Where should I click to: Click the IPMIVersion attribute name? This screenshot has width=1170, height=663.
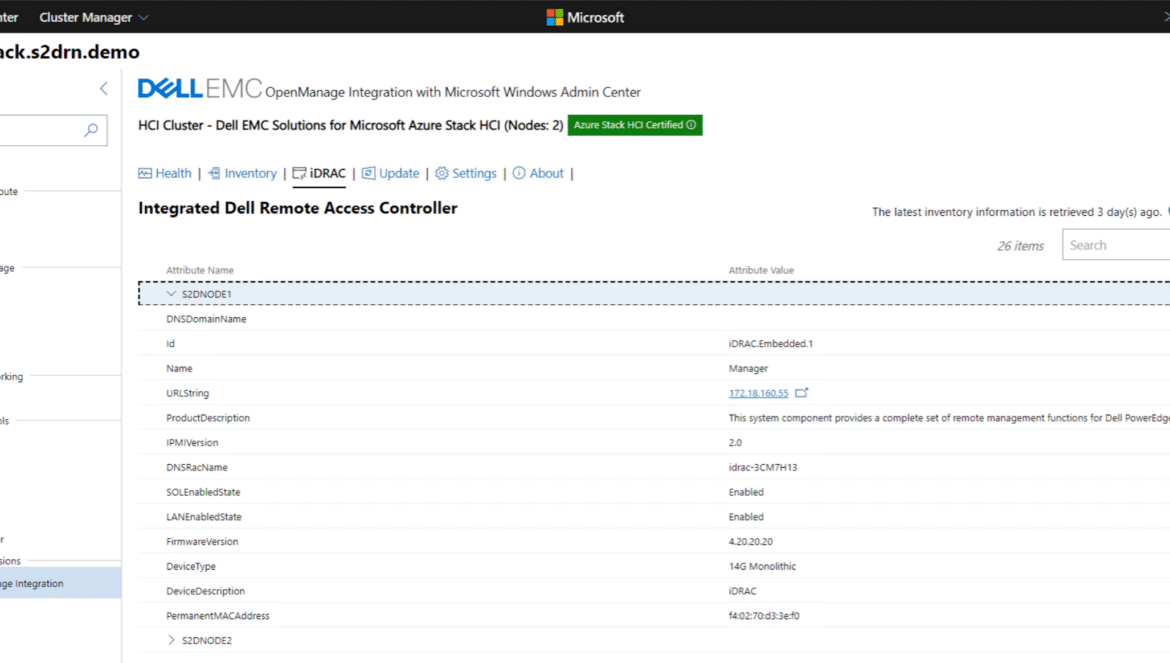point(193,442)
